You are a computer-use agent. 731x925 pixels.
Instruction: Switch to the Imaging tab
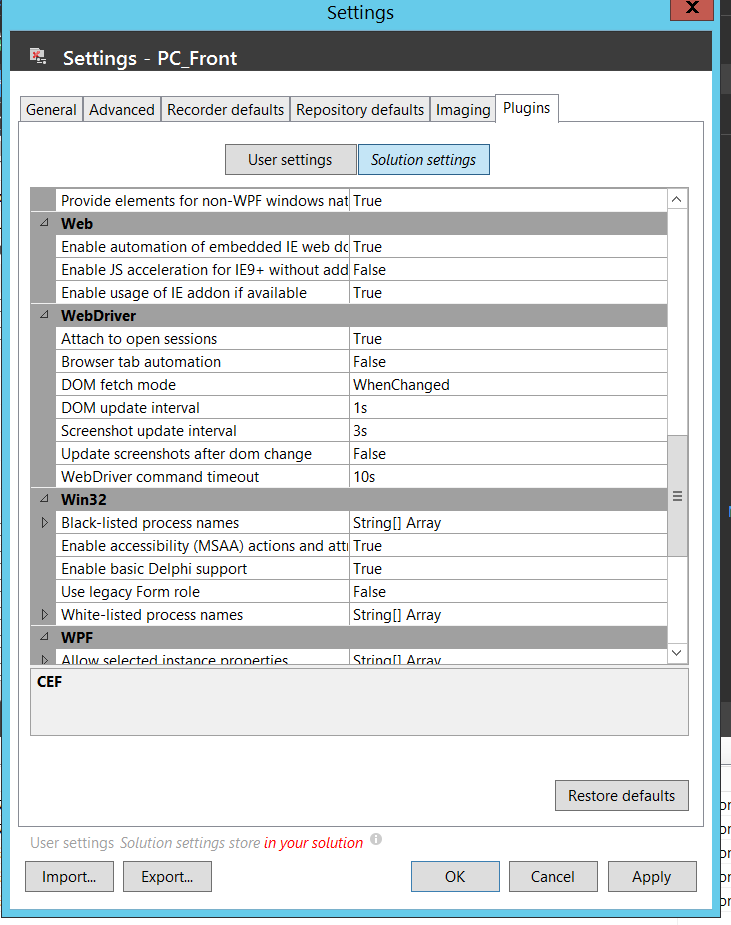click(x=463, y=110)
